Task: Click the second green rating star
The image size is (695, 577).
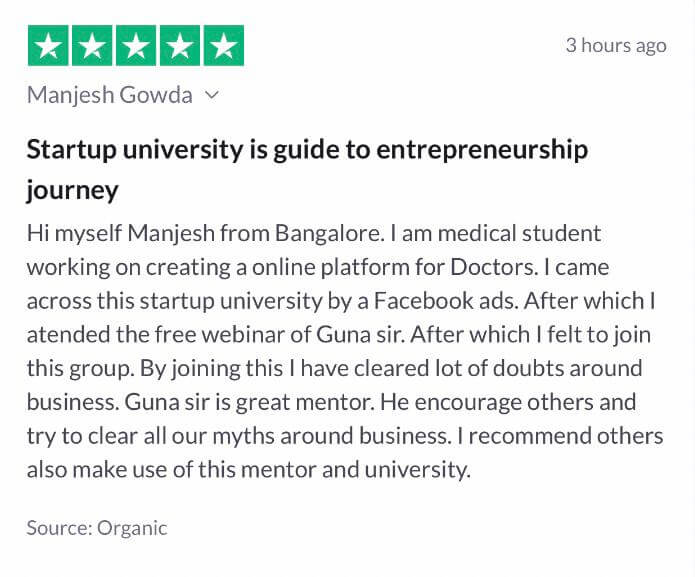Action: pos(92,46)
